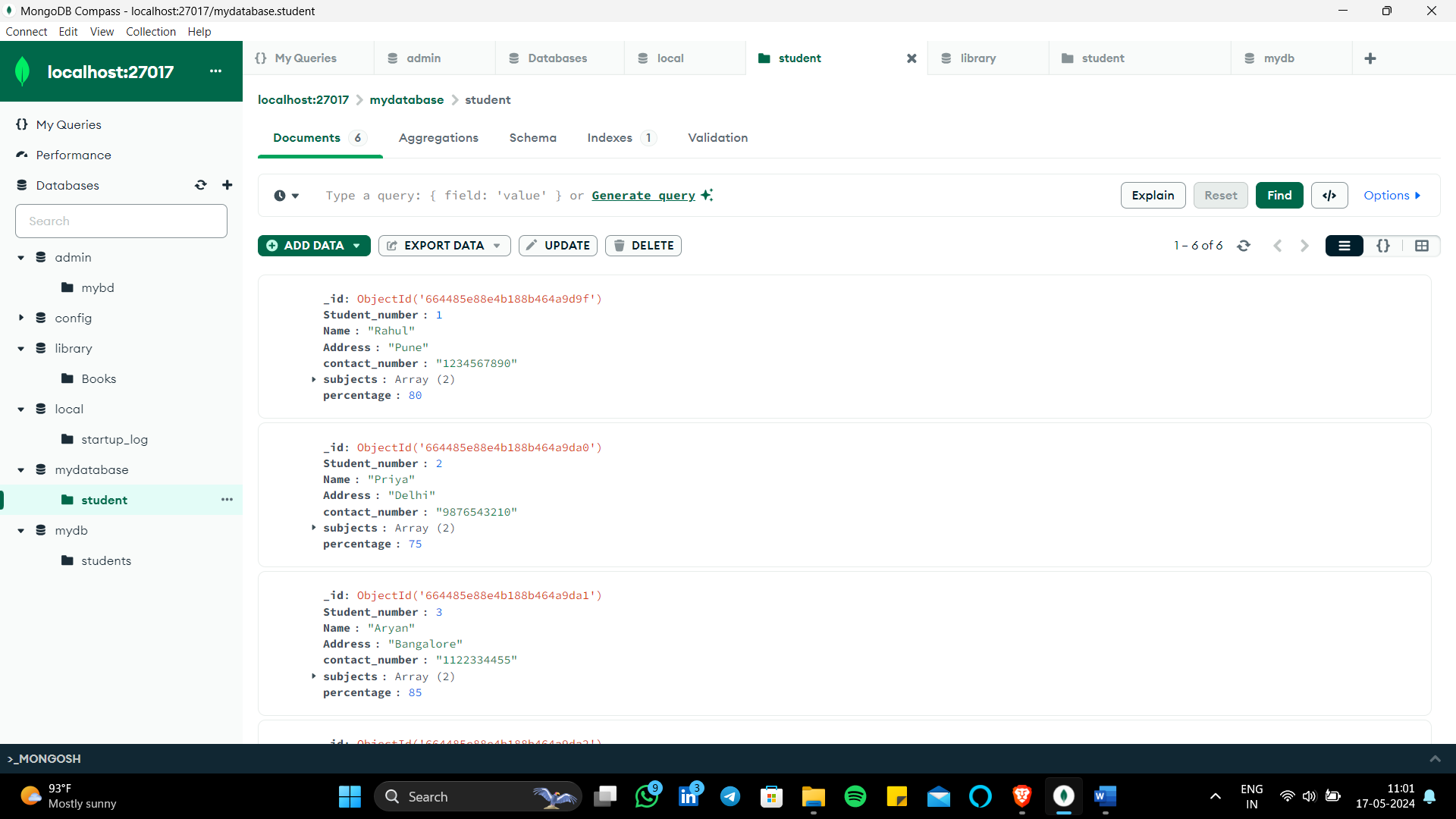The width and height of the screenshot is (1456, 819).
Task: Click the Generate query link
Action: pyautogui.click(x=643, y=196)
